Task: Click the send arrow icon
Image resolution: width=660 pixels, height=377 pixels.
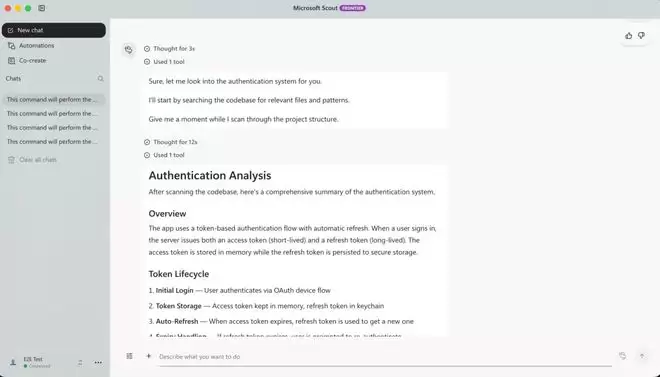Action: 642,356
